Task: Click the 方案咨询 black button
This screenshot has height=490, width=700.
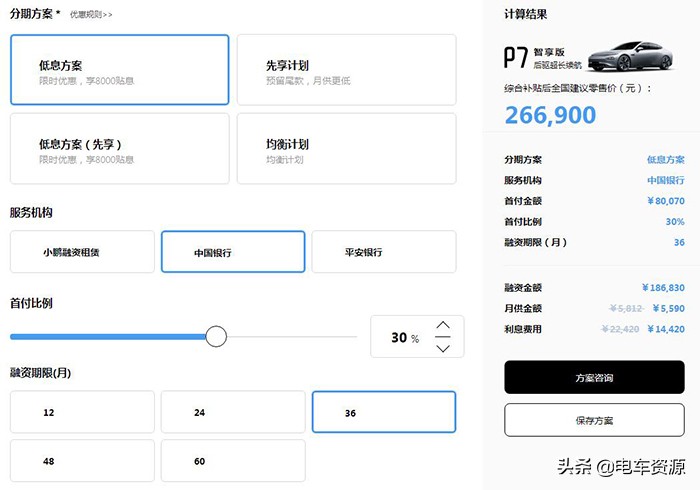Action: tap(594, 378)
